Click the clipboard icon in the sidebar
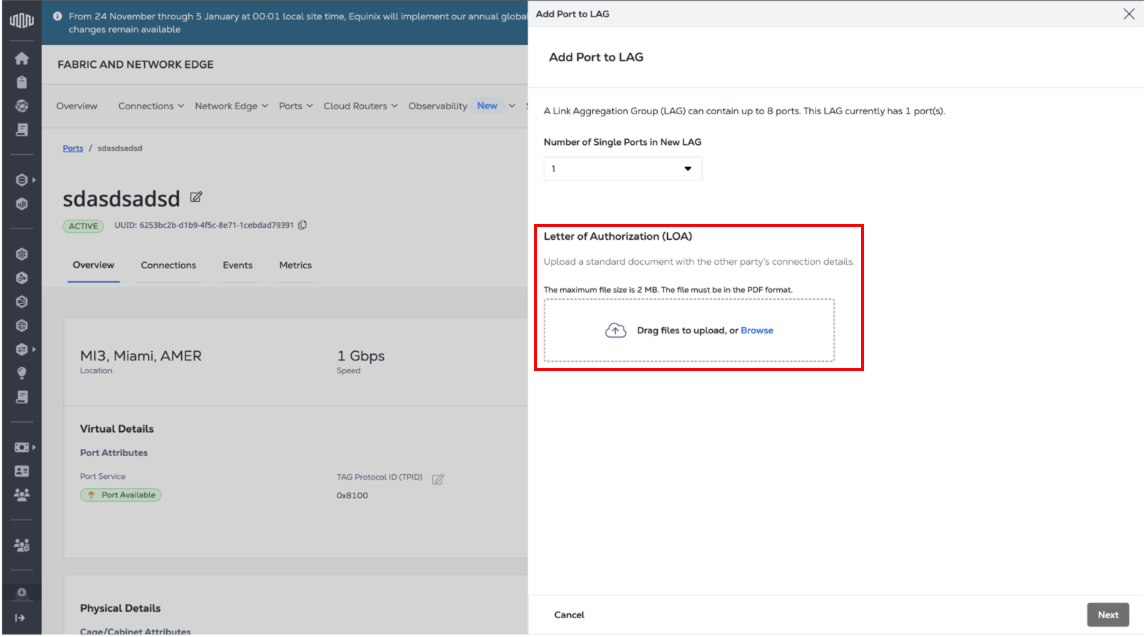Viewport: 1145px width, 637px height. (x=21, y=82)
